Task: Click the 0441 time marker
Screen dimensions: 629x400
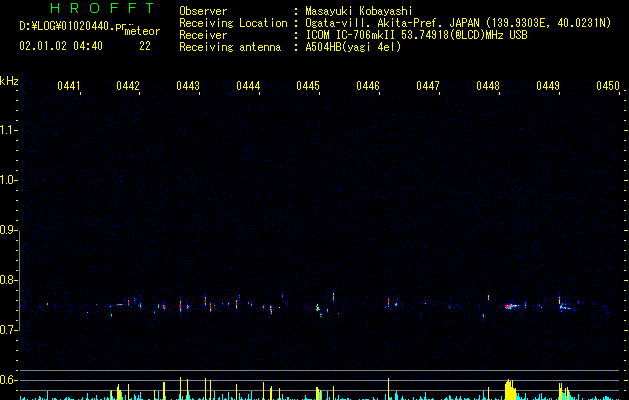Action: coord(69,85)
